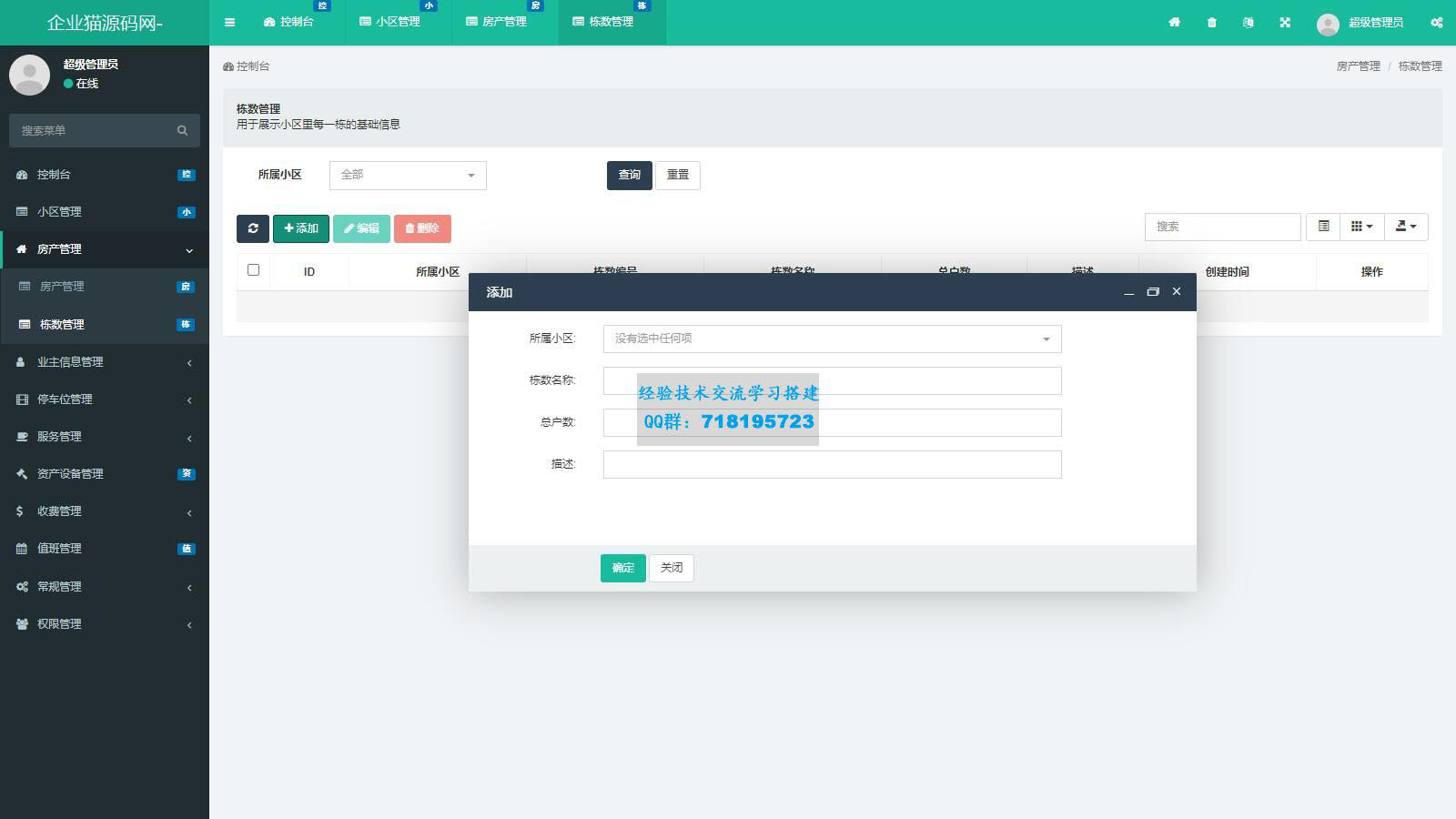The height and width of the screenshot is (819, 1456).
Task: Click the green 添加 button
Action: pos(301,228)
